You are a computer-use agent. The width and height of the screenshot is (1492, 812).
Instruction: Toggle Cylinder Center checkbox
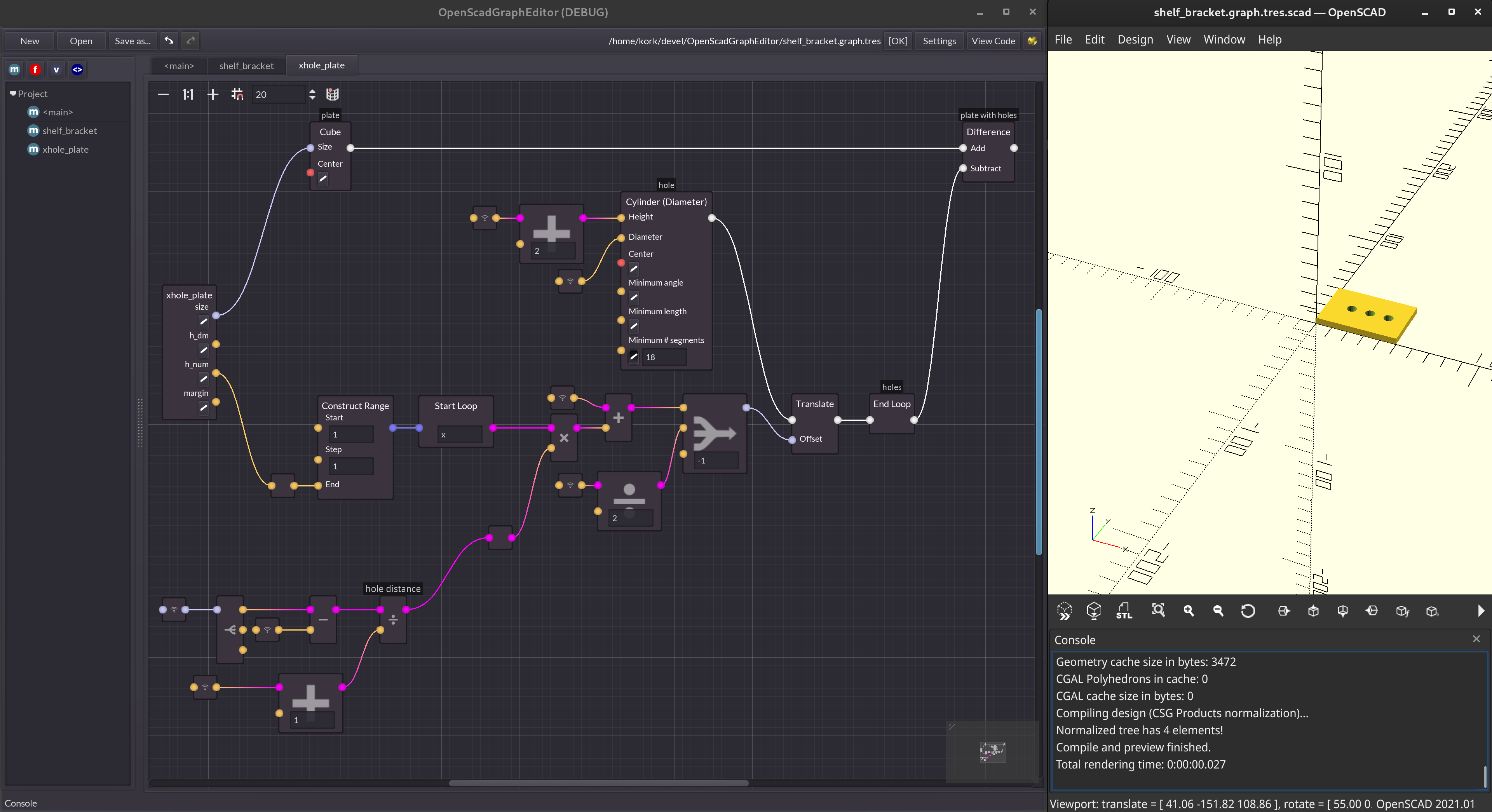[x=634, y=269]
